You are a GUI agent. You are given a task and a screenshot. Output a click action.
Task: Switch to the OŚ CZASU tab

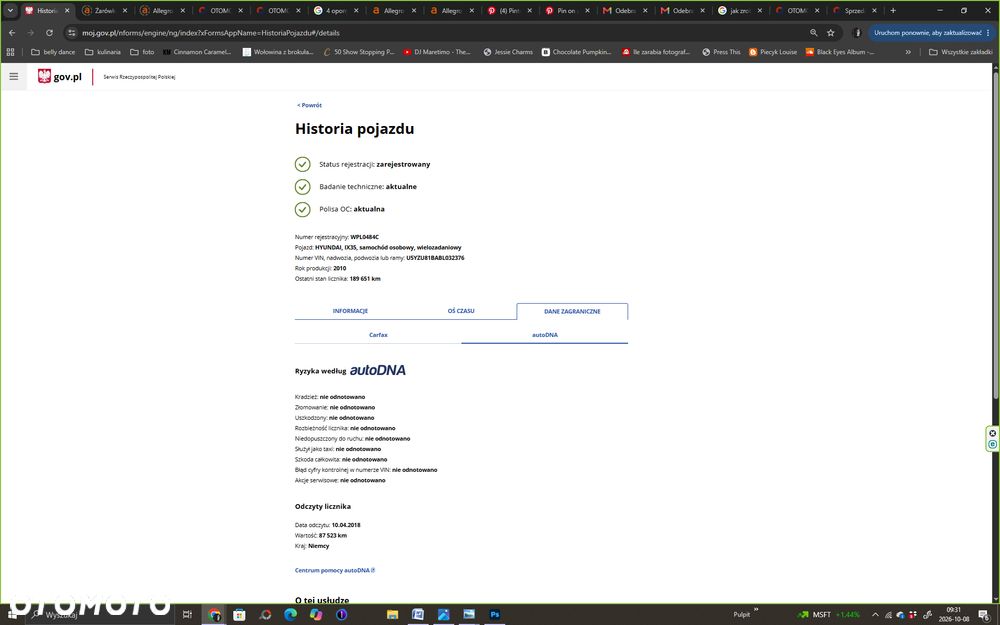tap(460, 311)
